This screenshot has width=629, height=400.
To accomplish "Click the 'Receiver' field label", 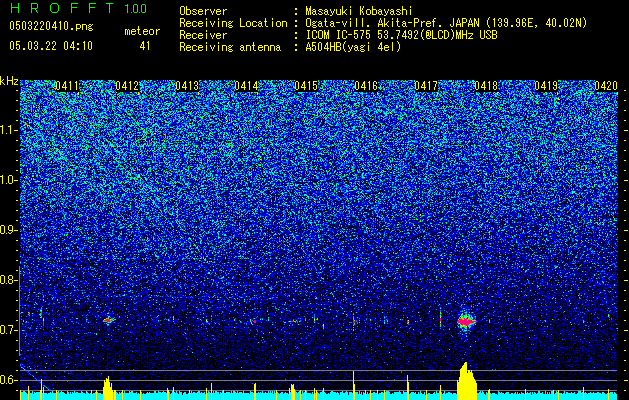I will [x=203, y=35].
